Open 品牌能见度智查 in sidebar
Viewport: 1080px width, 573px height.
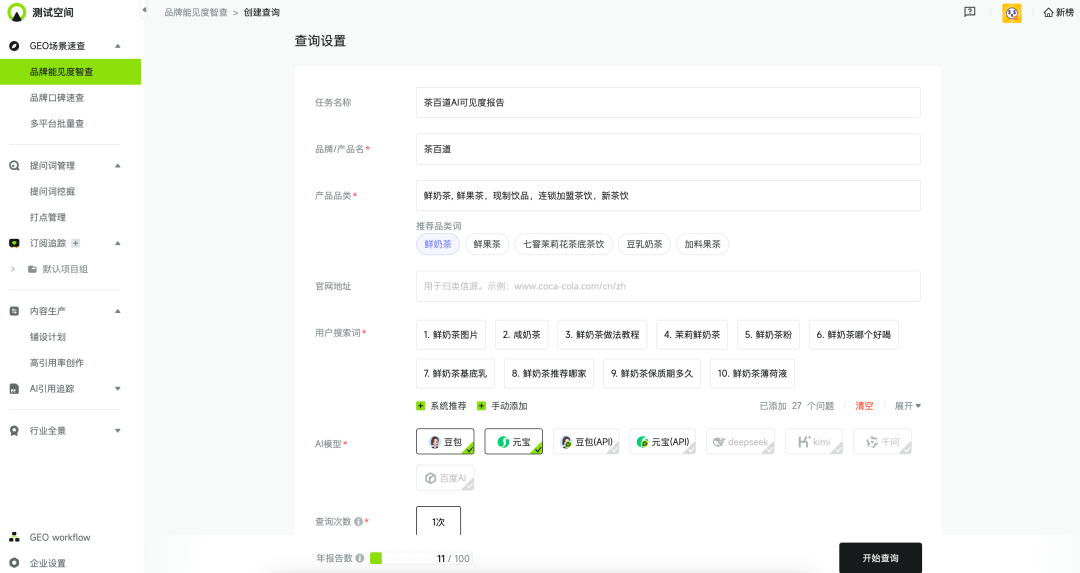[70, 72]
